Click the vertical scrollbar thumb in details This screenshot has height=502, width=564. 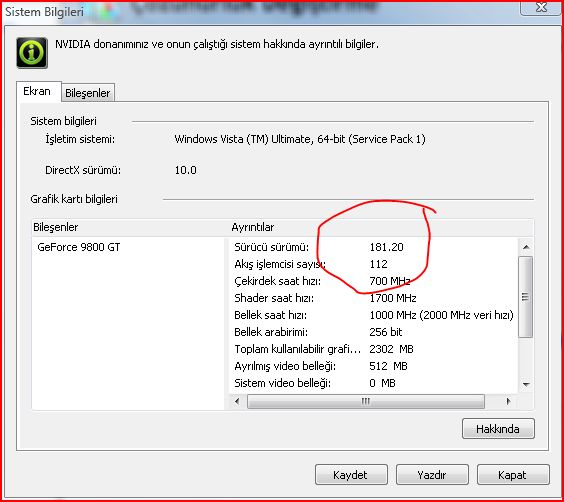coord(526,297)
